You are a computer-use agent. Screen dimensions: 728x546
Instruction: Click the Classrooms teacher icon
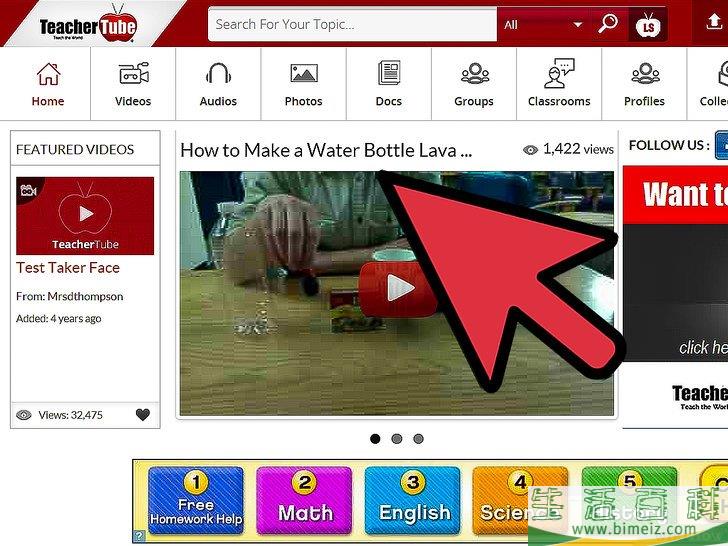tap(559, 73)
